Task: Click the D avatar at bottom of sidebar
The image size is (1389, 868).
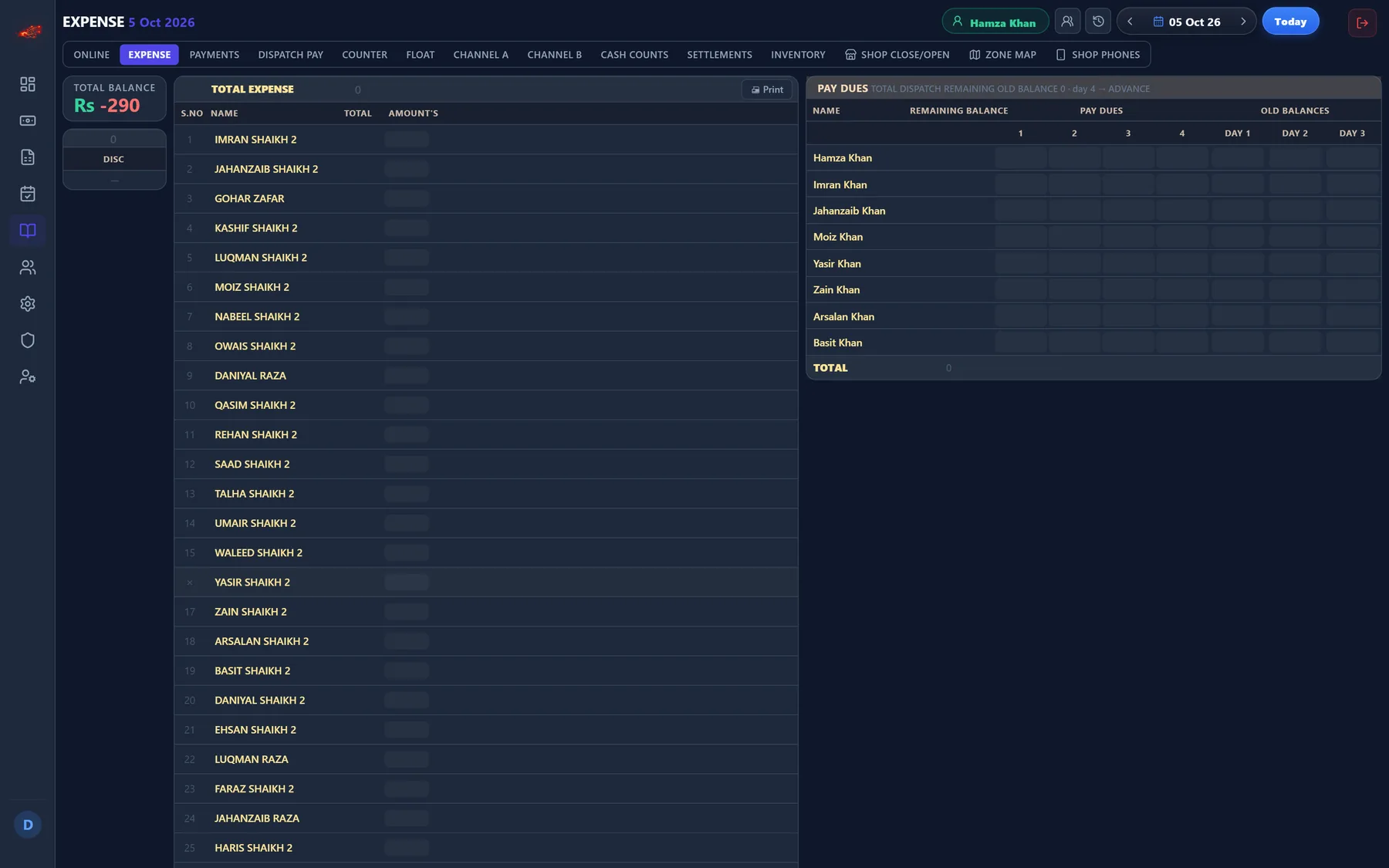Action: click(x=28, y=825)
